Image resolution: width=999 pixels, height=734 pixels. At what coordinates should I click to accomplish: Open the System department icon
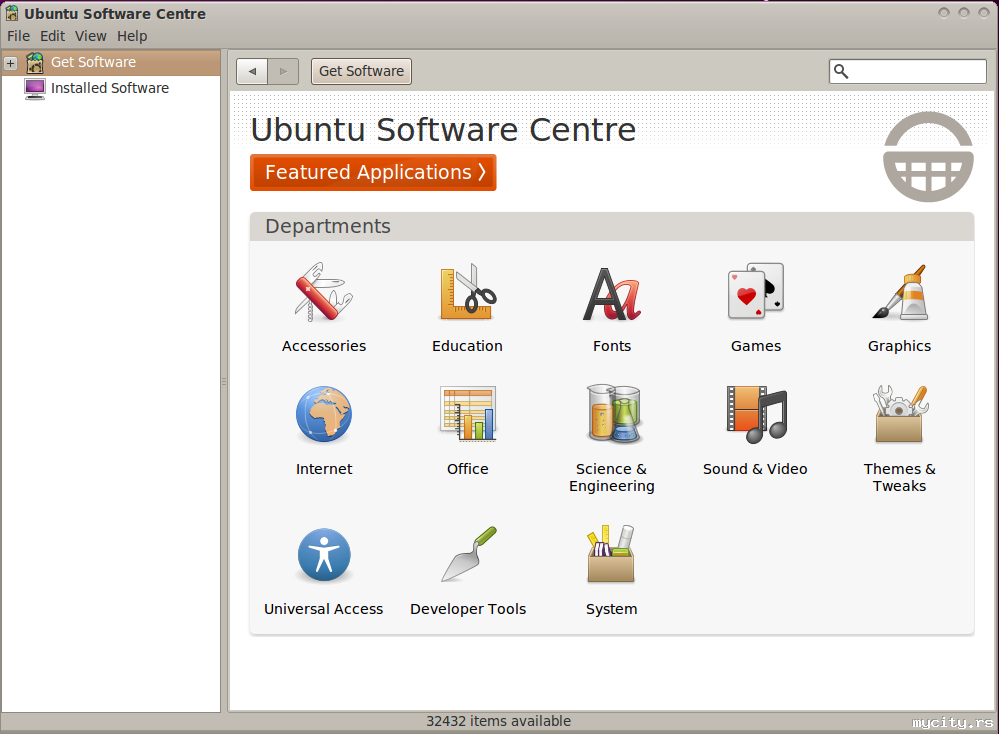[x=610, y=554]
